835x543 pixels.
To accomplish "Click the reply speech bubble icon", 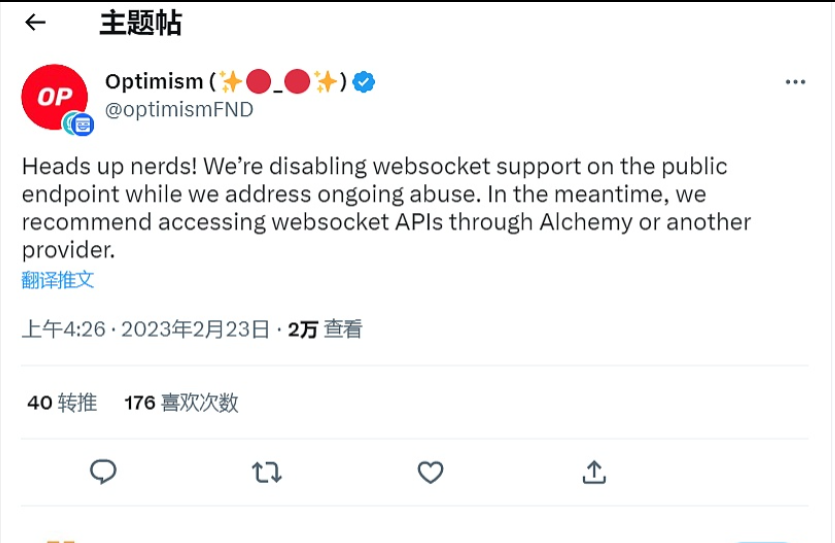I will click(103, 471).
